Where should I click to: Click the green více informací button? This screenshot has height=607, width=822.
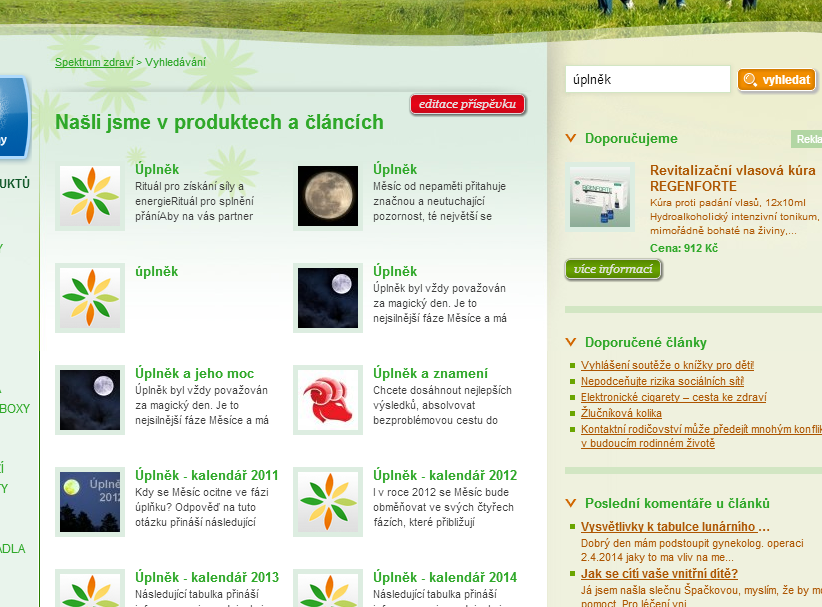(614, 269)
